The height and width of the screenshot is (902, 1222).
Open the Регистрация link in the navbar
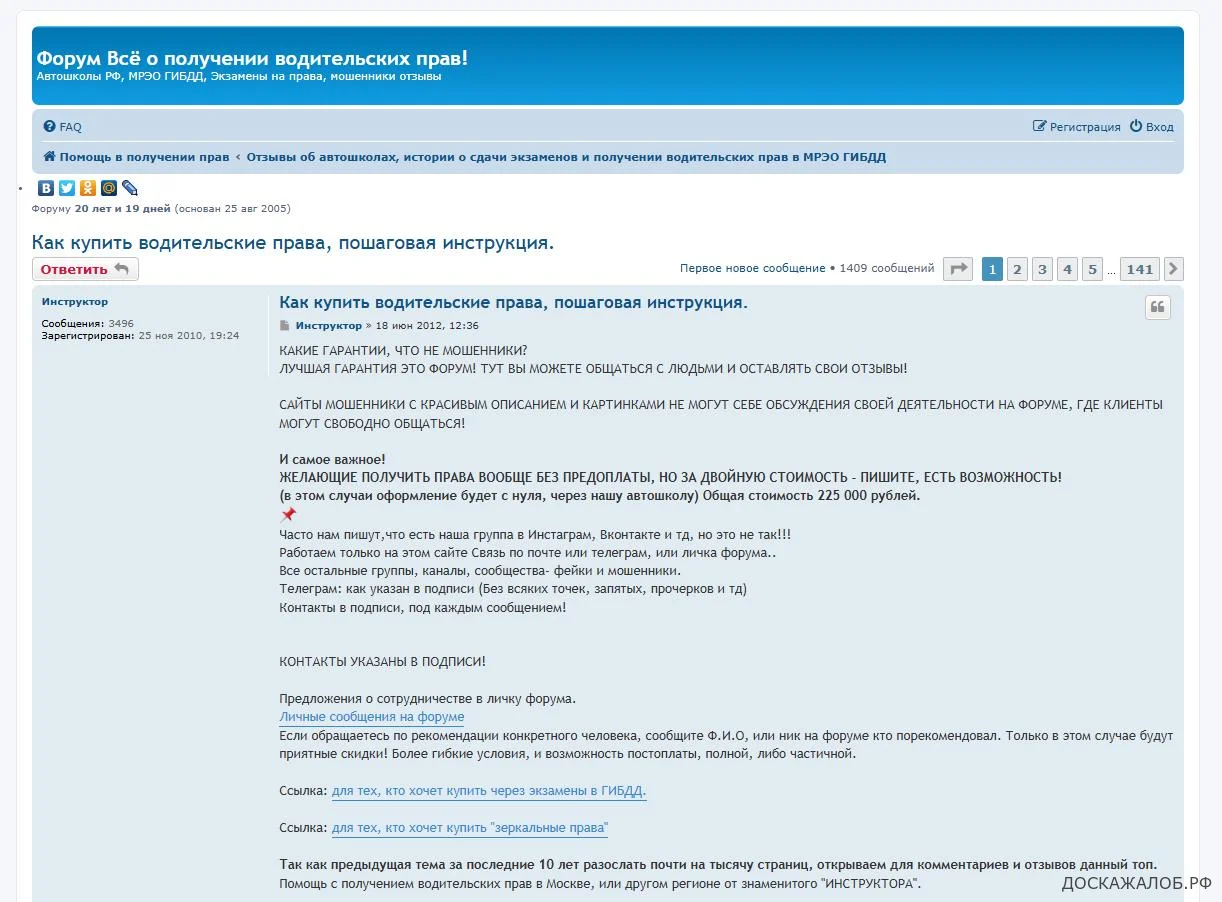point(1077,127)
